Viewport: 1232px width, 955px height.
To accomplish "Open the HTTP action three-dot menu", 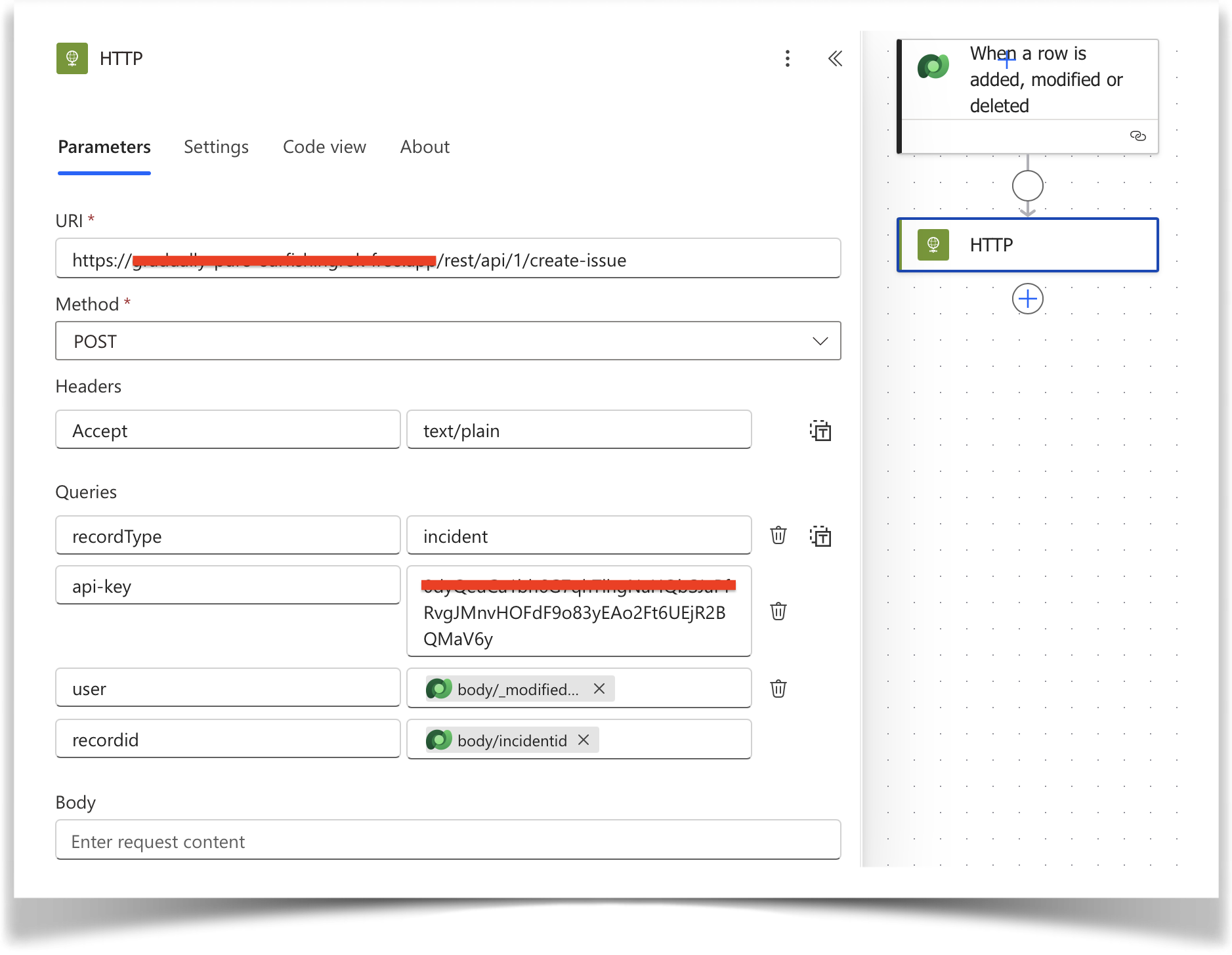I will (x=787, y=58).
